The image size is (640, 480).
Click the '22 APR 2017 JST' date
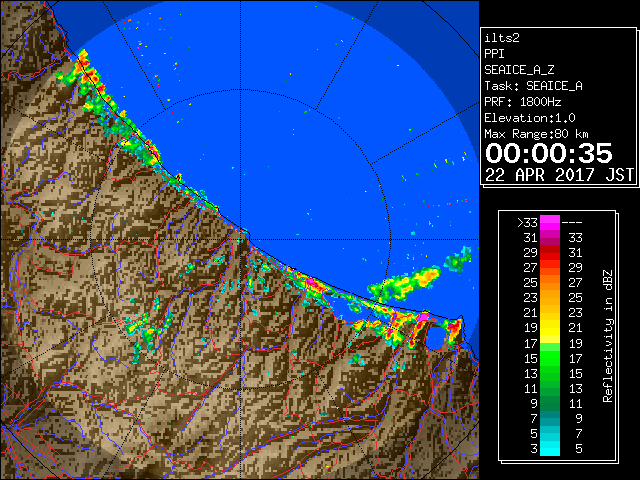pyautogui.click(x=560, y=175)
